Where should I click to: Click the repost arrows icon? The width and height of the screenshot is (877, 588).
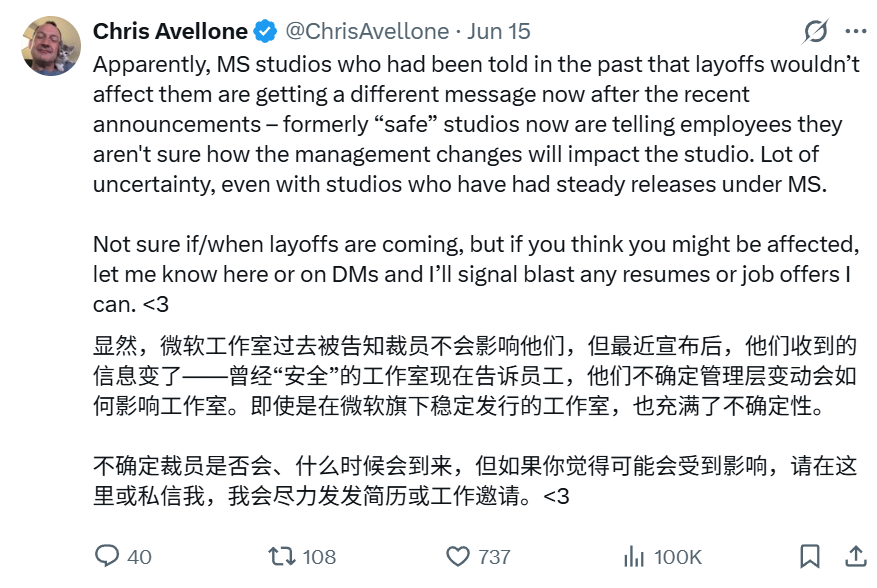[281, 556]
